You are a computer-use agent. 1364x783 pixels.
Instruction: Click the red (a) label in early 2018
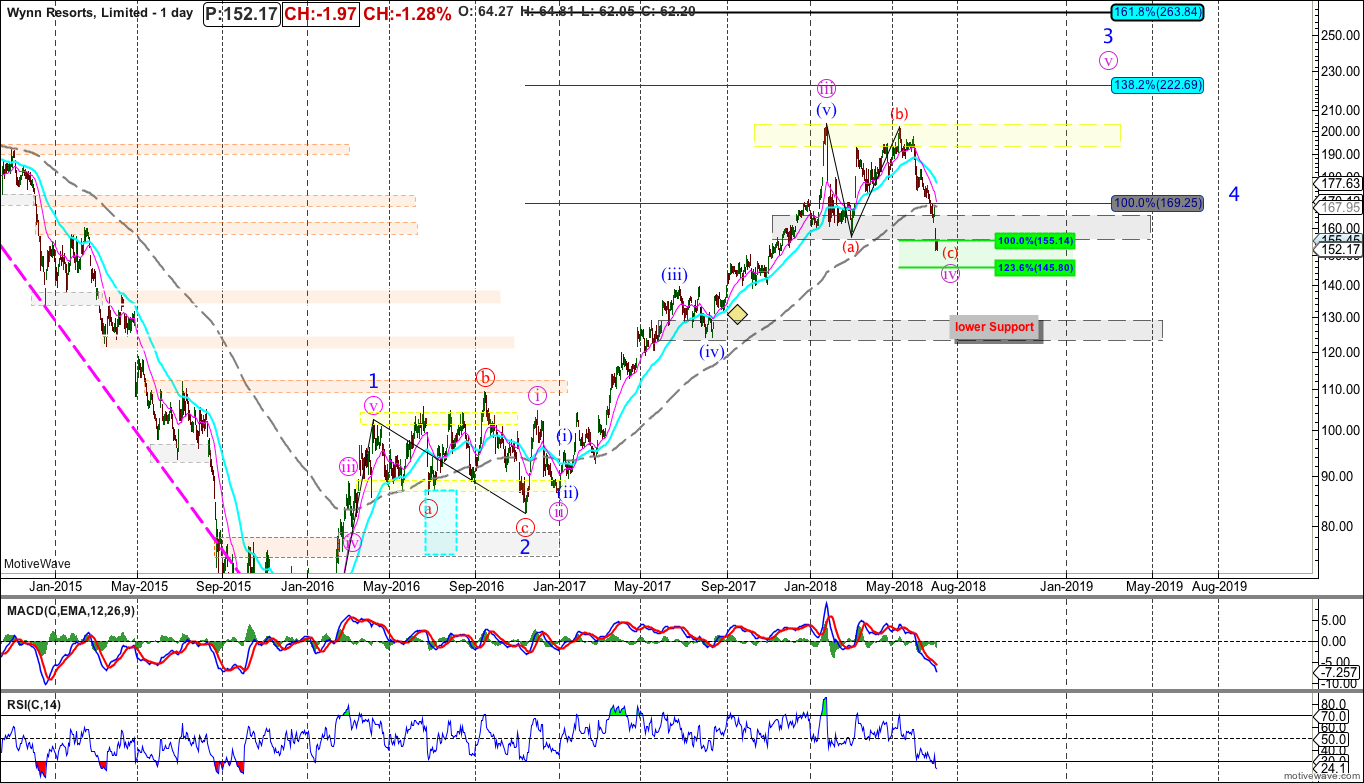[x=851, y=246]
